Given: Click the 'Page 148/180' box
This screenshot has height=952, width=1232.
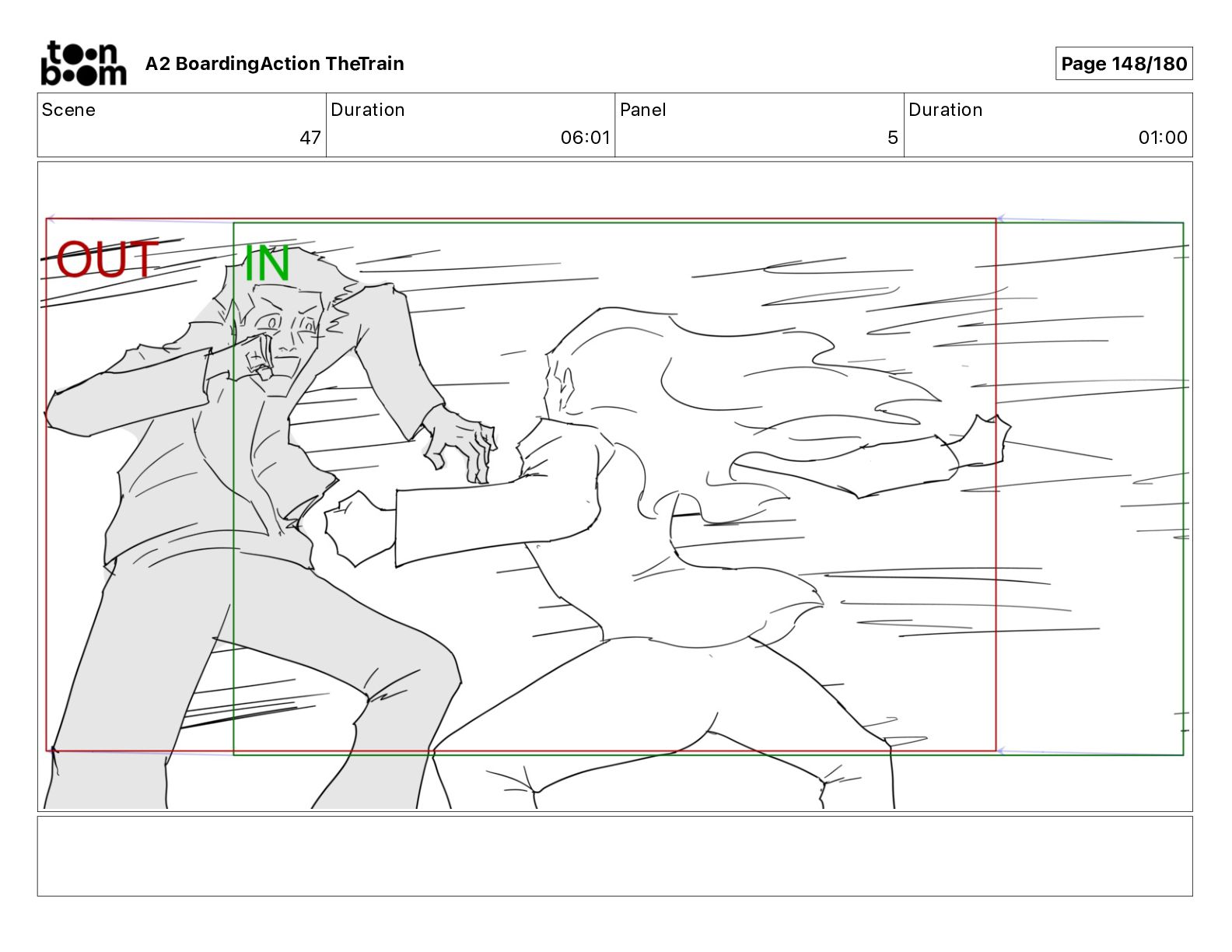Looking at the screenshot, I should pos(1124,64).
